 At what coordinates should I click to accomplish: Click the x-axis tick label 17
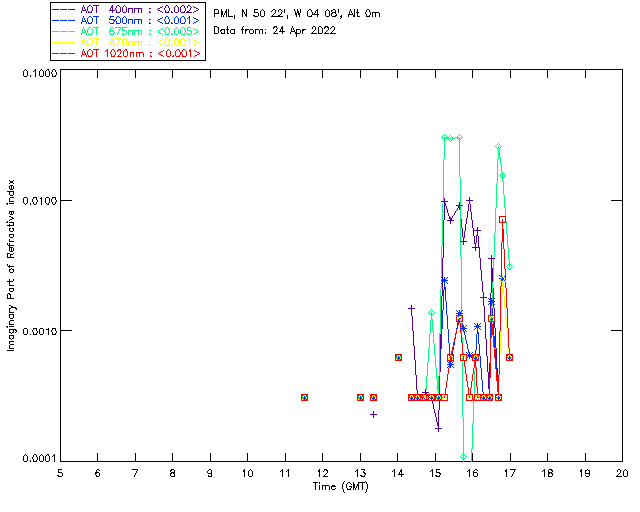point(510,474)
